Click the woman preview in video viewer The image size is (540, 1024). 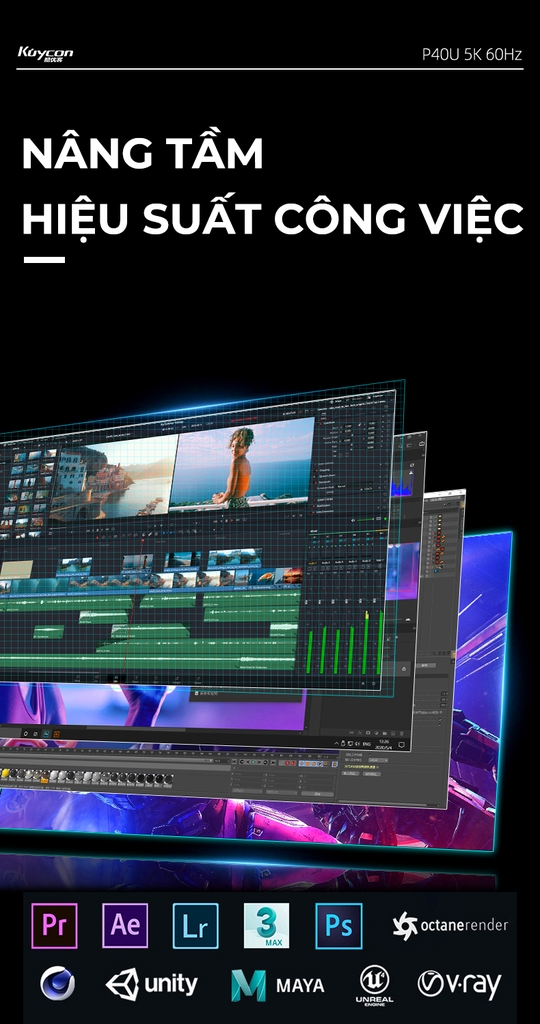[x=241, y=464]
